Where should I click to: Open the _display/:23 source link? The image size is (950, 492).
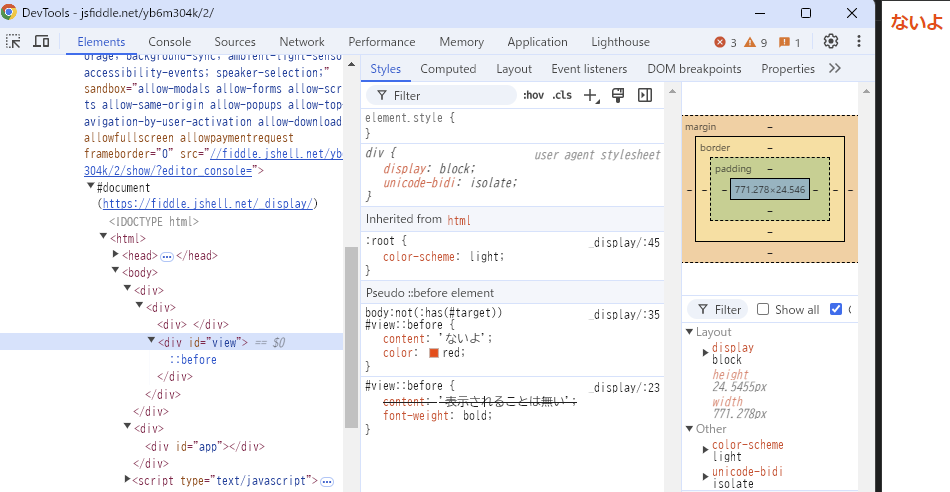pyautogui.click(x=624, y=388)
